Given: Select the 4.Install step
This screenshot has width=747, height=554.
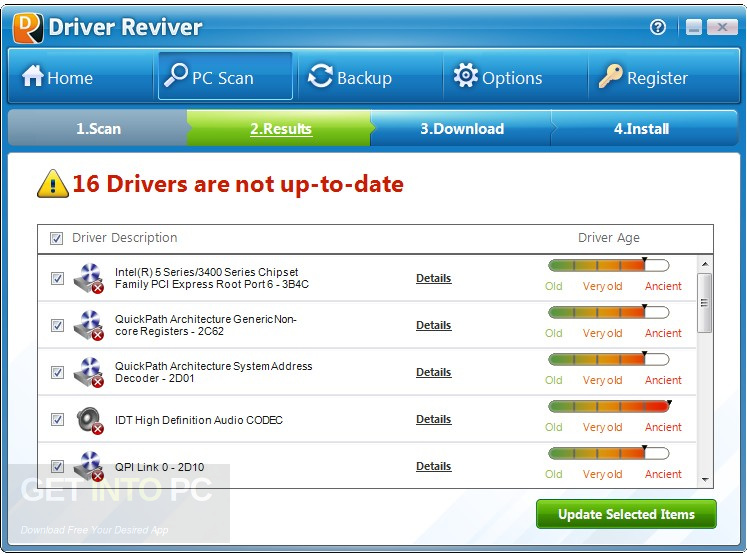Looking at the screenshot, I should coord(642,128).
